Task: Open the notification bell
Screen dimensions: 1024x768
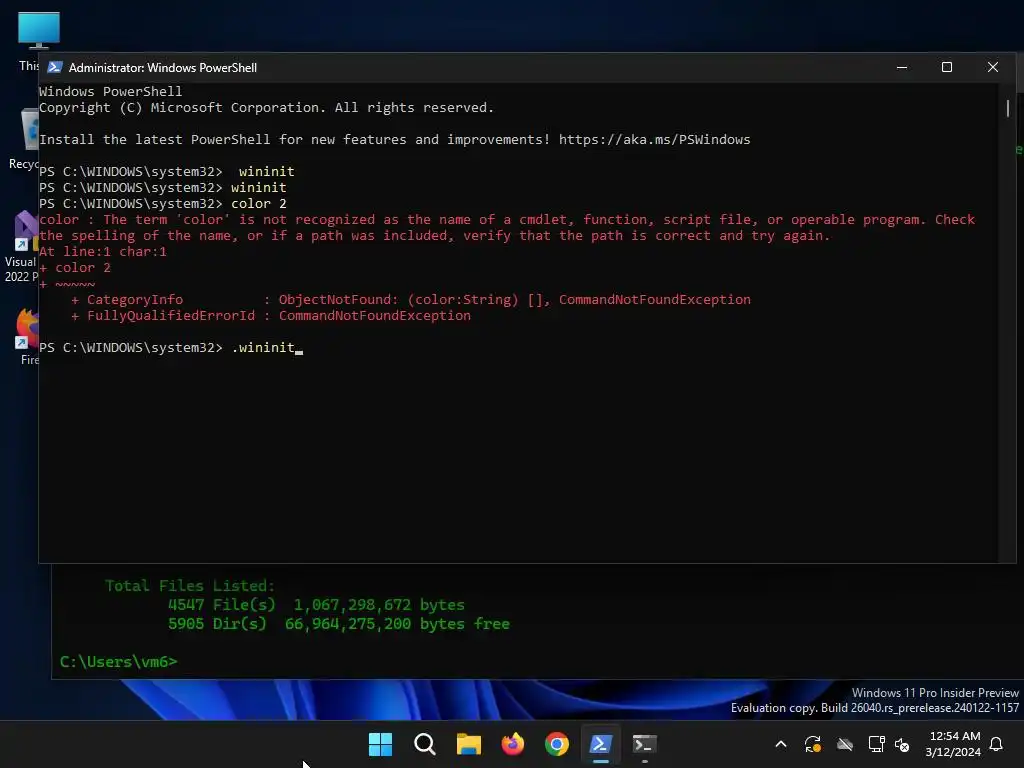Action: click(x=997, y=744)
